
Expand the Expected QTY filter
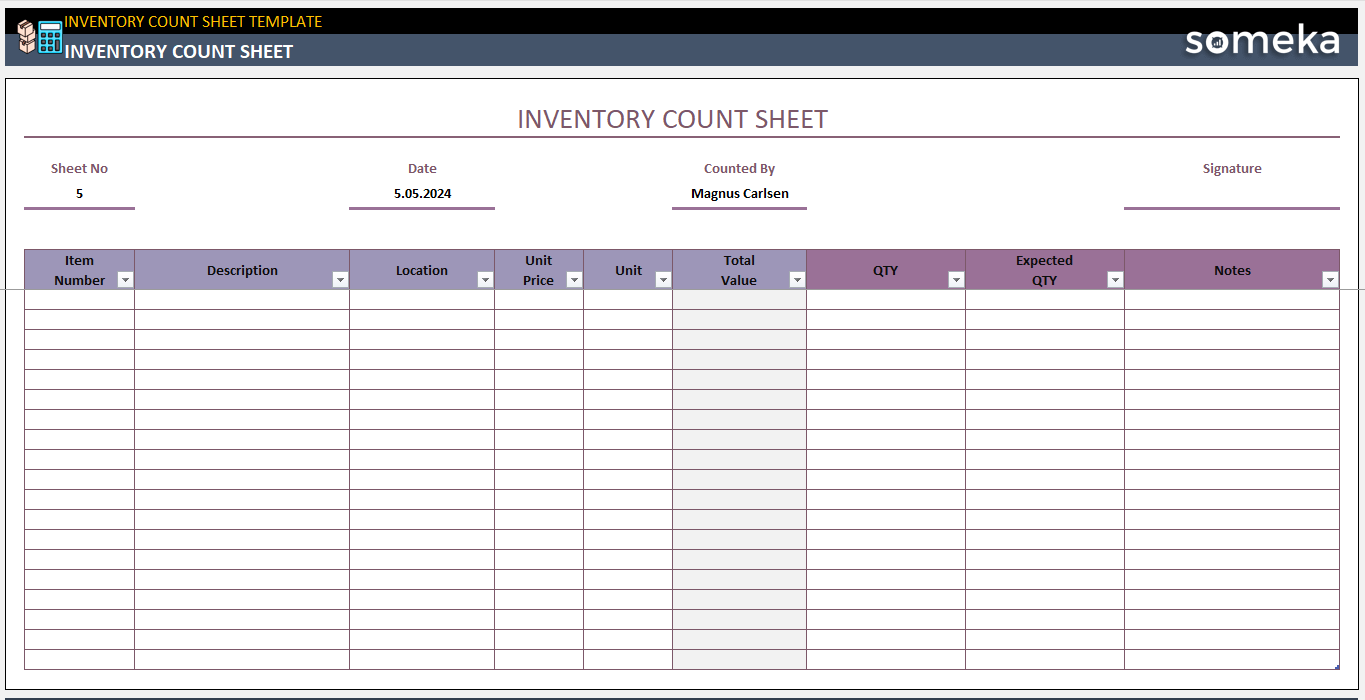[x=1115, y=280]
